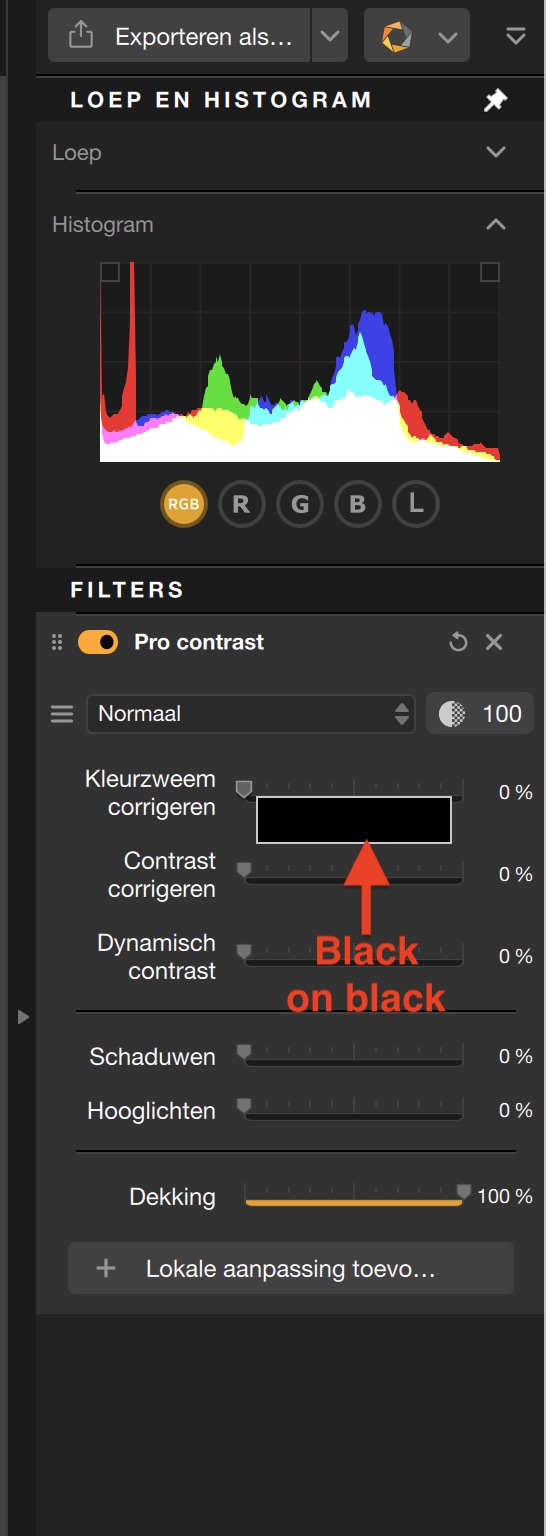The width and height of the screenshot is (546, 1536).
Task: Select the RGB histogram channel
Action: 184,505
